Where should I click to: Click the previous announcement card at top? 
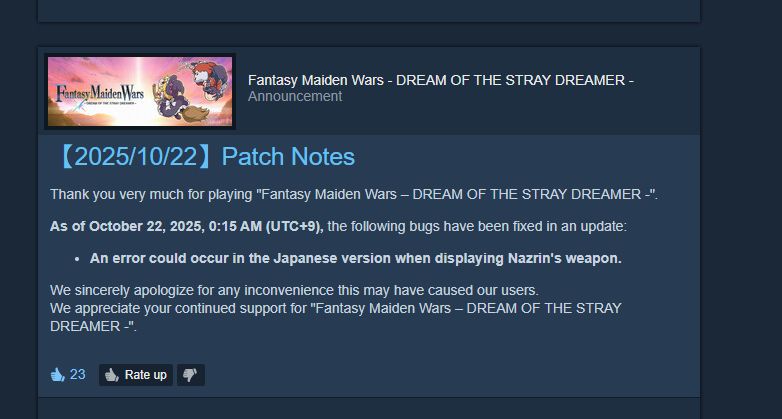point(369,10)
